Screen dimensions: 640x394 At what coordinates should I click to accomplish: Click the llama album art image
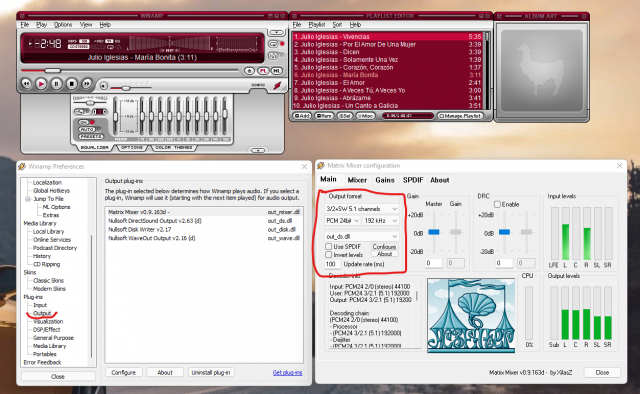542,70
